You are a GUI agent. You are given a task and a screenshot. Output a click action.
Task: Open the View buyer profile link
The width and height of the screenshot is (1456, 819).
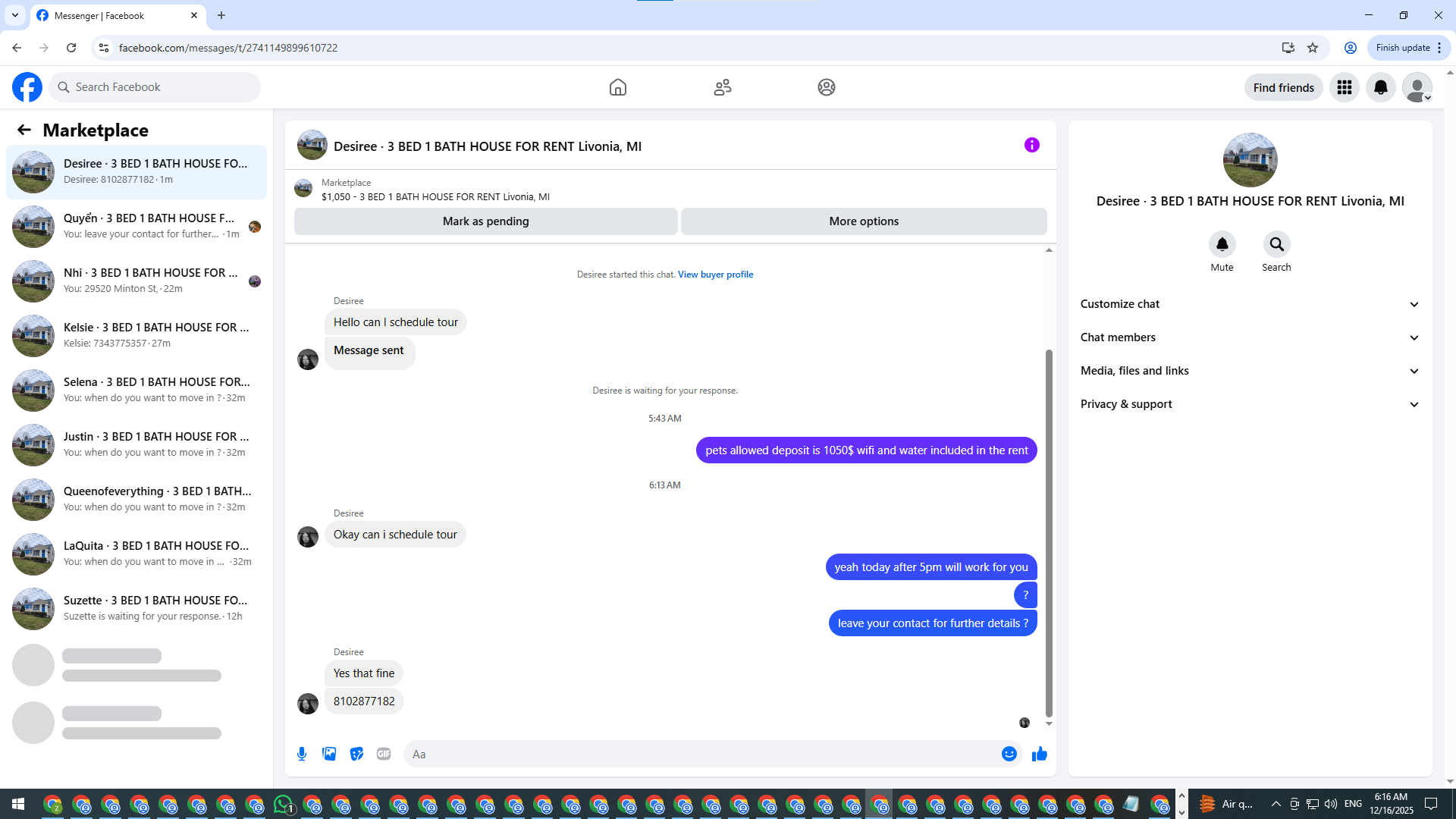click(715, 275)
